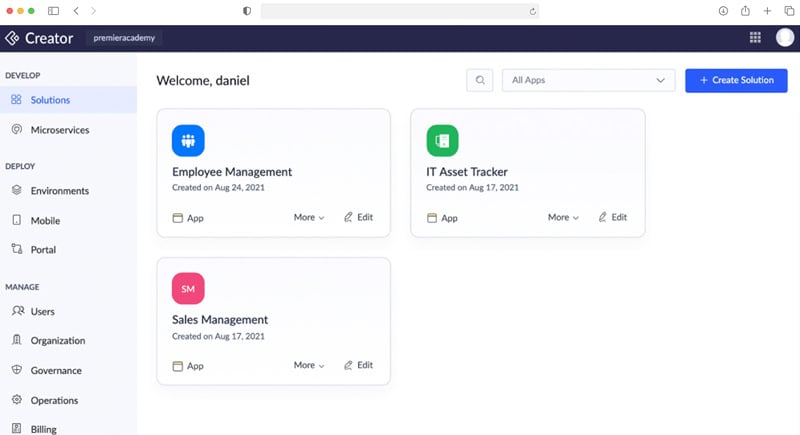Click browser share icon
This screenshot has height=435, width=800.
click(x=745, y=10)
